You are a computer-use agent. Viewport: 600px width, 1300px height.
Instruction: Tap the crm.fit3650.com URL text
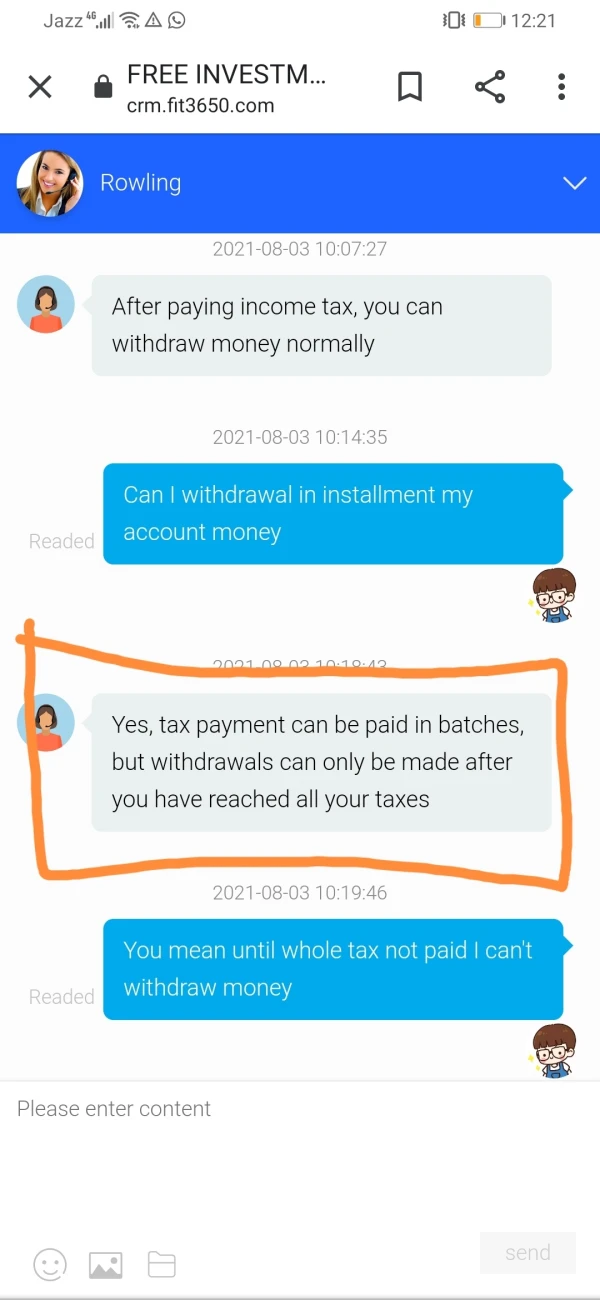(200, 105)
